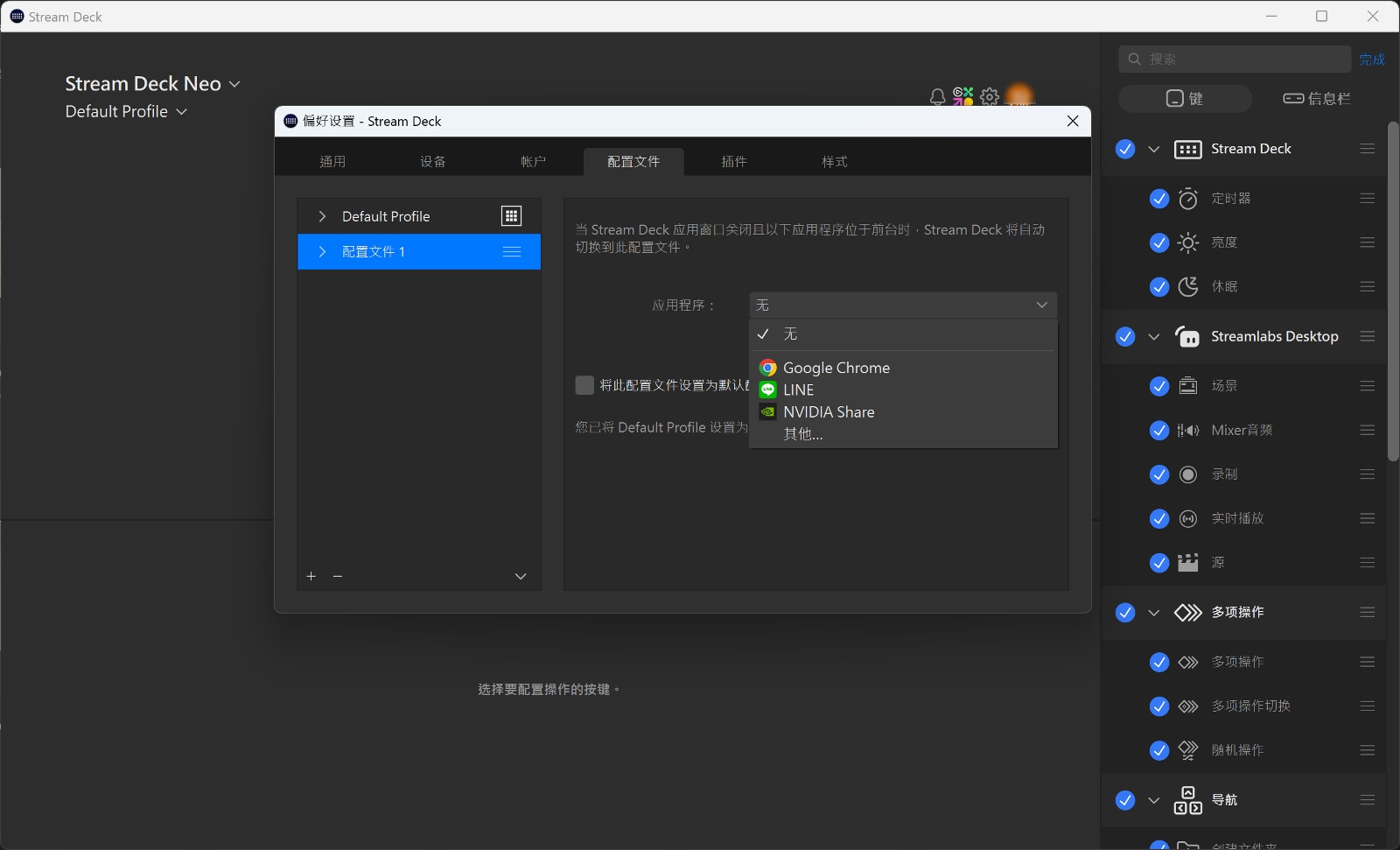Click the Google Chrome icon in list
This screenshot has width=1400, height=850.
tap(768, 368)
